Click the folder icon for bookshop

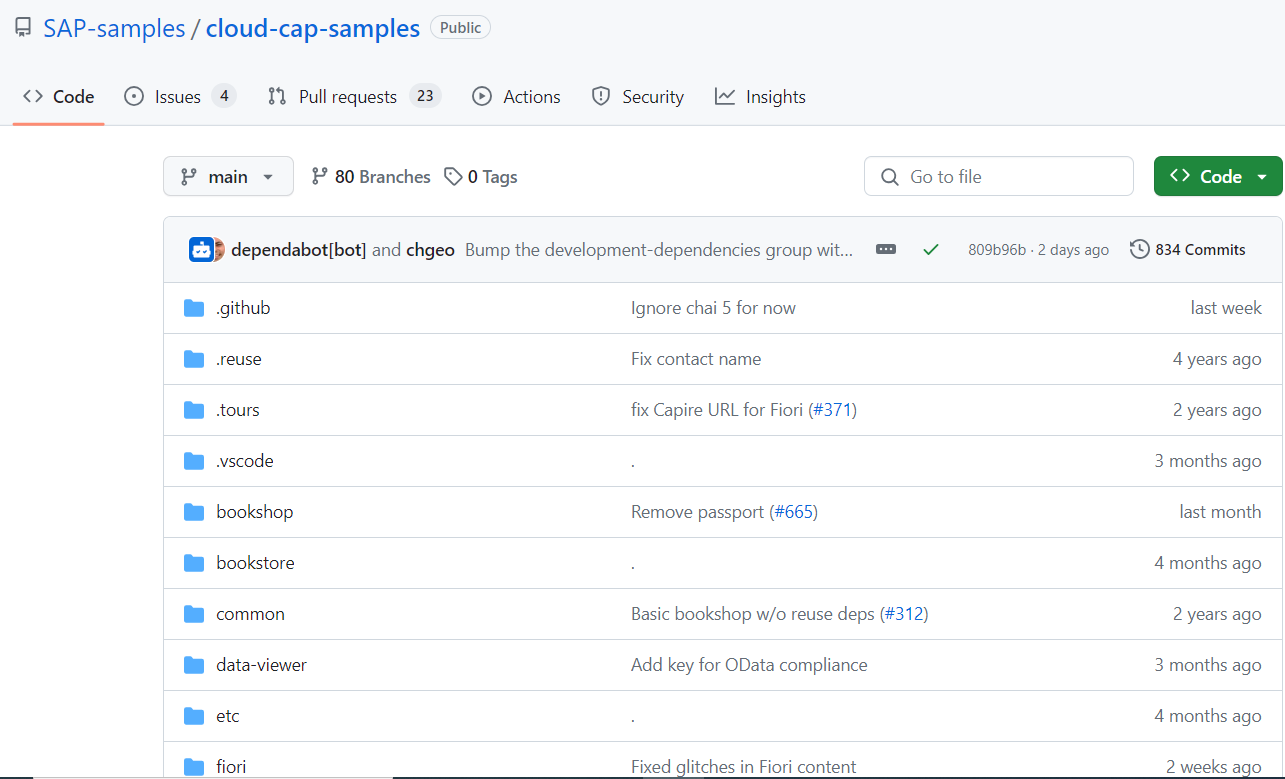[x=194, y=512]
